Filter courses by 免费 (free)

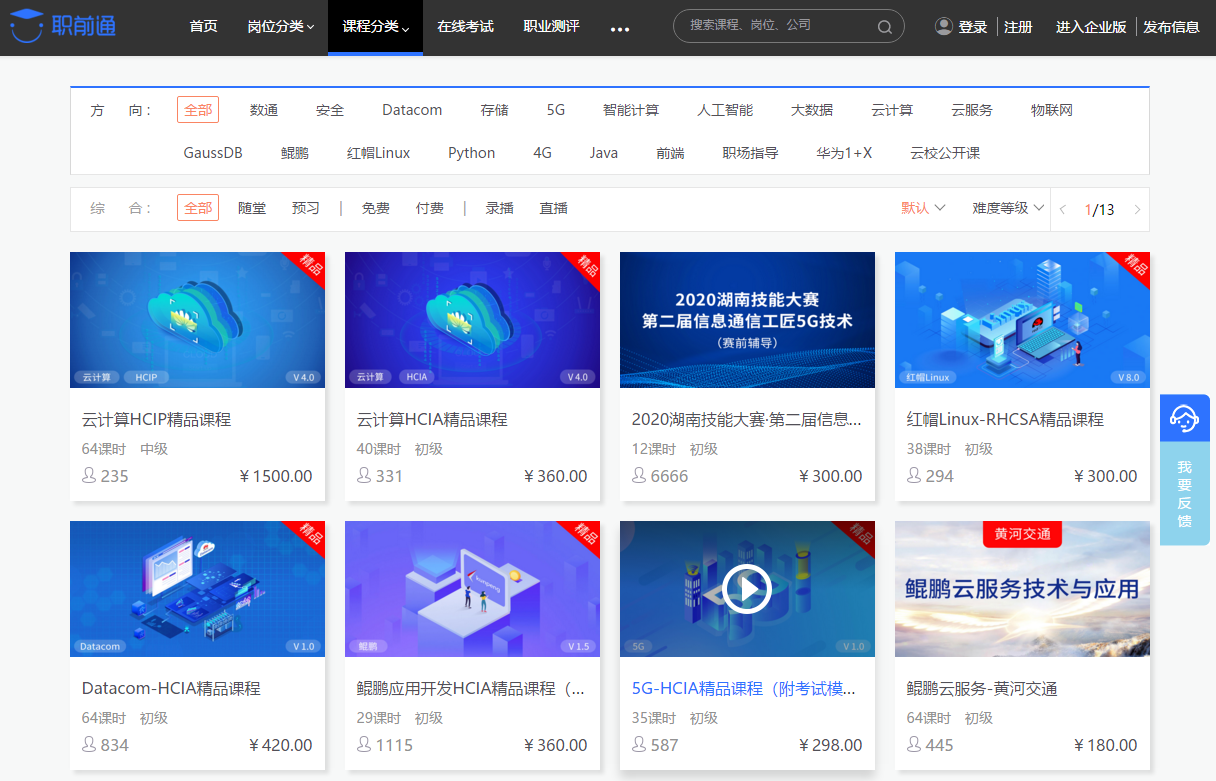click(x=375, y=208)
